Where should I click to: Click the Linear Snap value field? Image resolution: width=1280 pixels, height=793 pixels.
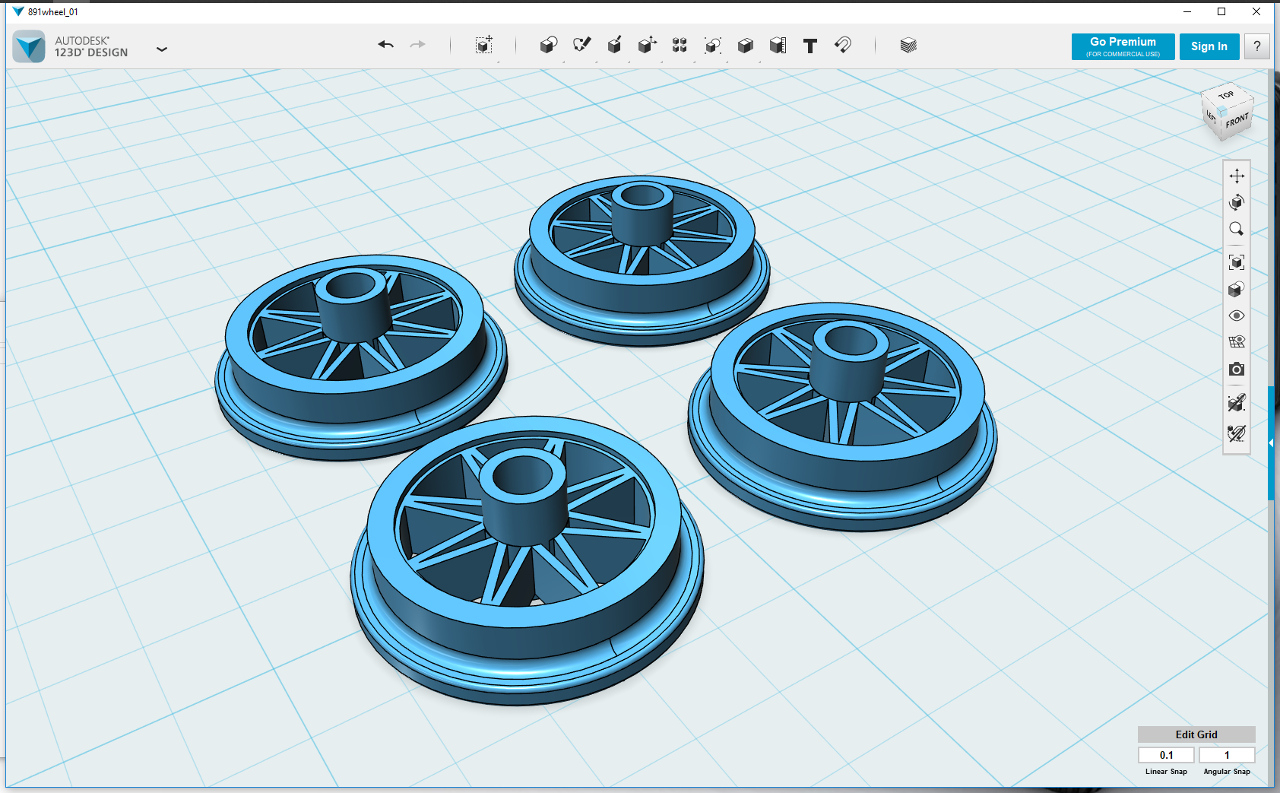pyautogui.click(x=1166, y=755)
